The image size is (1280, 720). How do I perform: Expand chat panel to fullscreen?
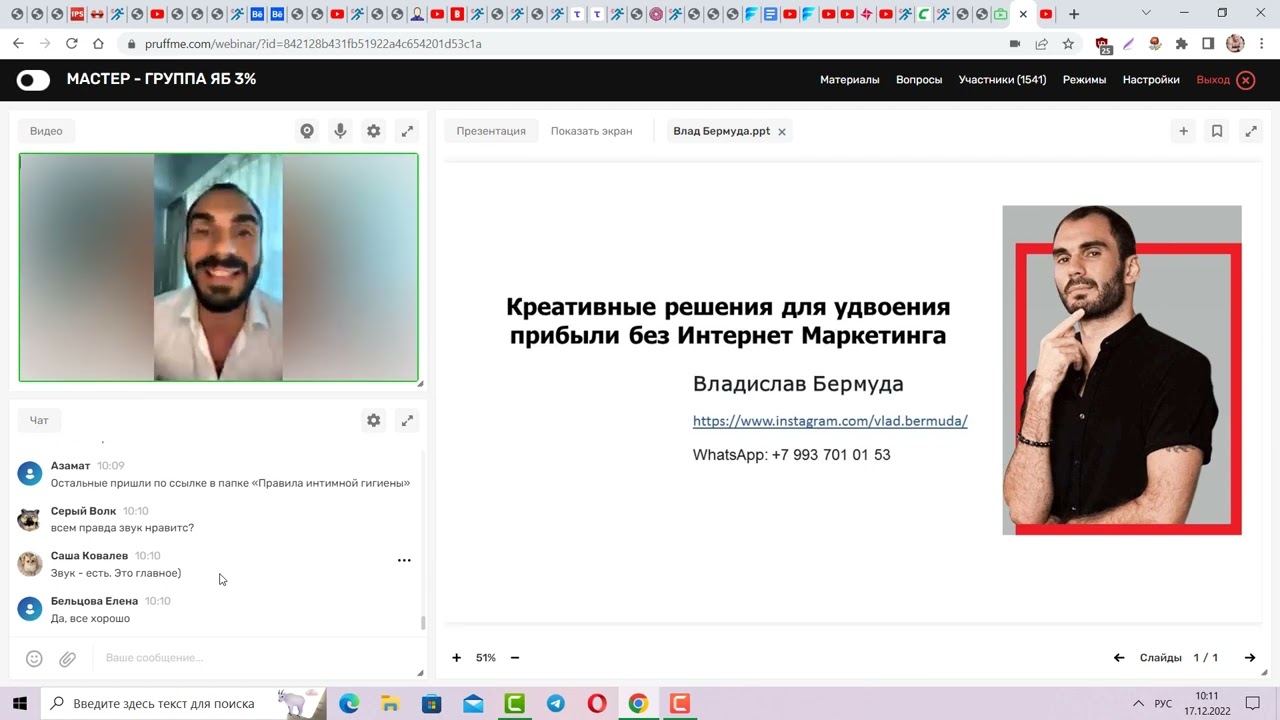(x=407, y=421)
